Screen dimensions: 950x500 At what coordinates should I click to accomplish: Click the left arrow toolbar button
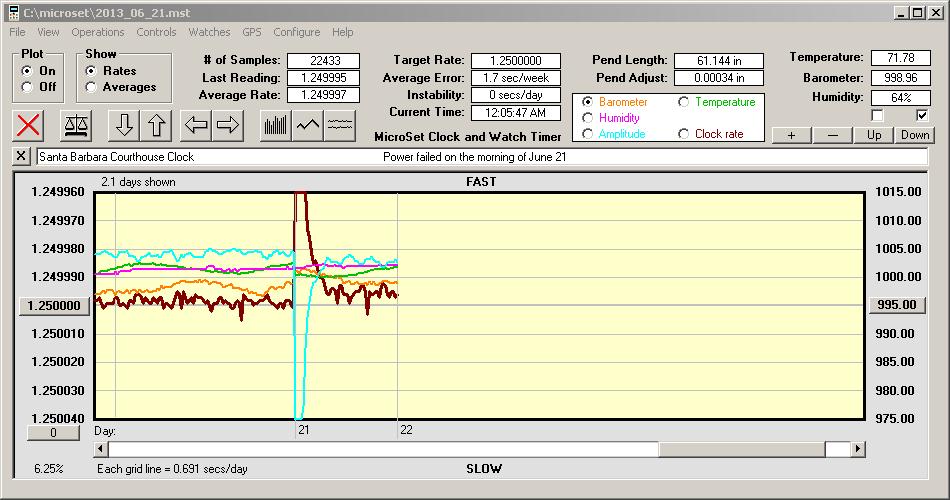click(x=196, y=125)
